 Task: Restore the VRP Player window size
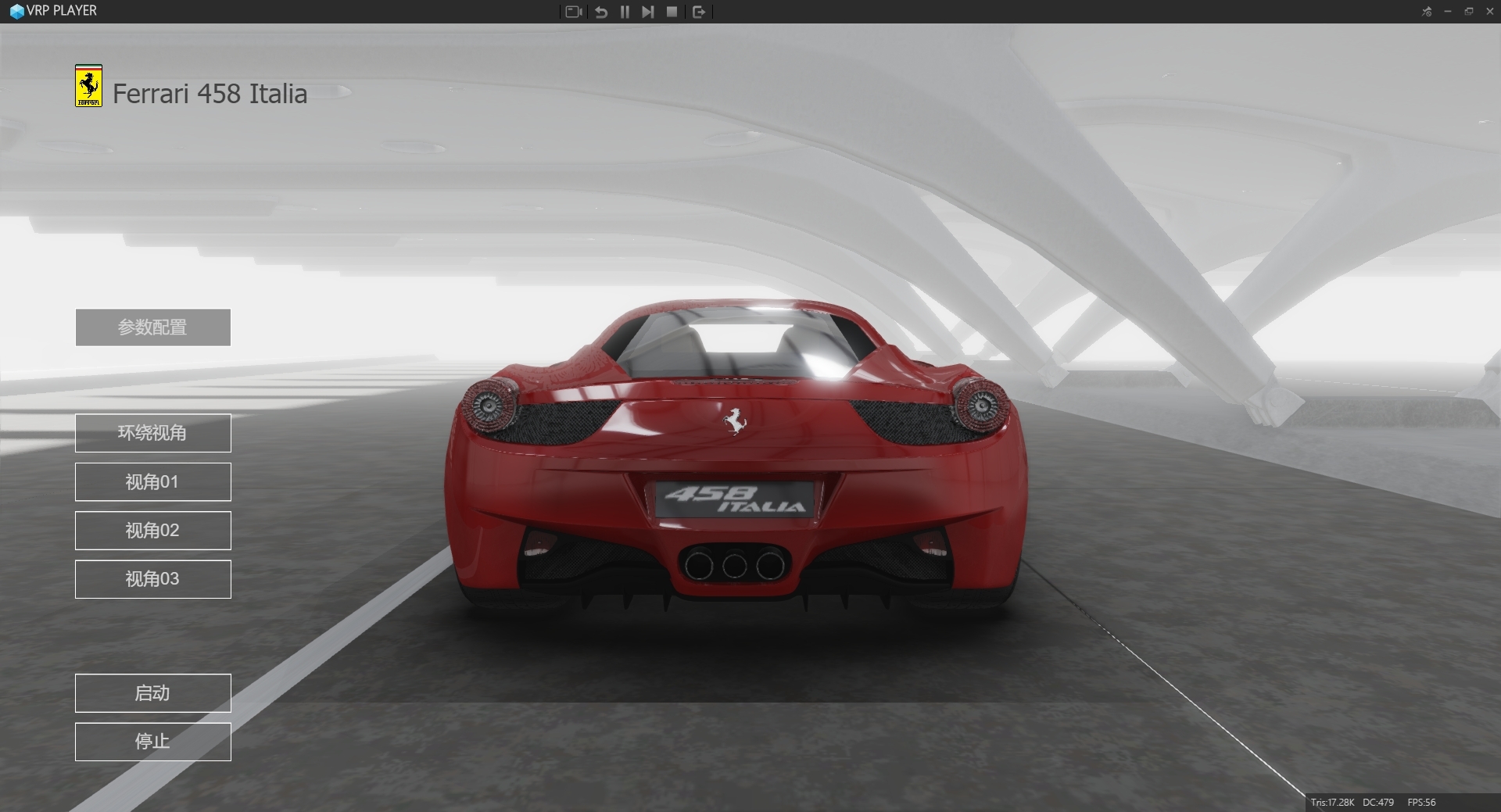pos(1469,11)
